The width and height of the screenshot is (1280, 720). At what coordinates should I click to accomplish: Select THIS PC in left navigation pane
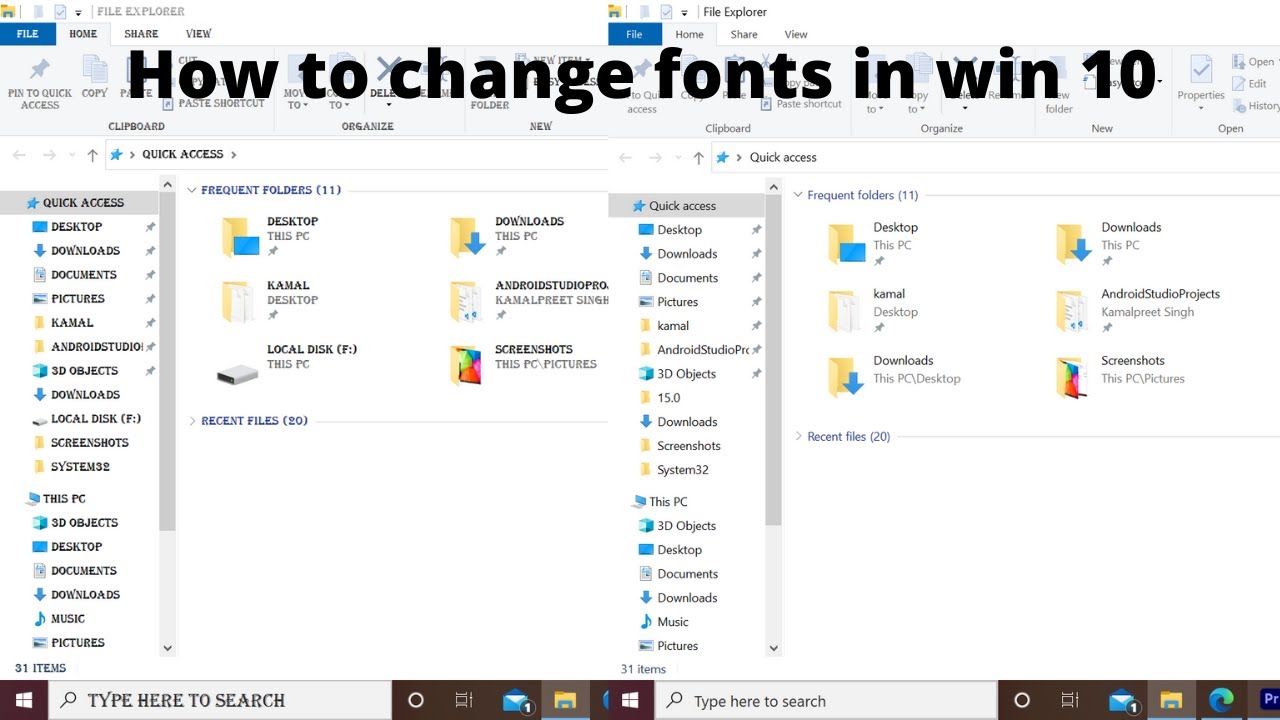(x=64, y=499)
